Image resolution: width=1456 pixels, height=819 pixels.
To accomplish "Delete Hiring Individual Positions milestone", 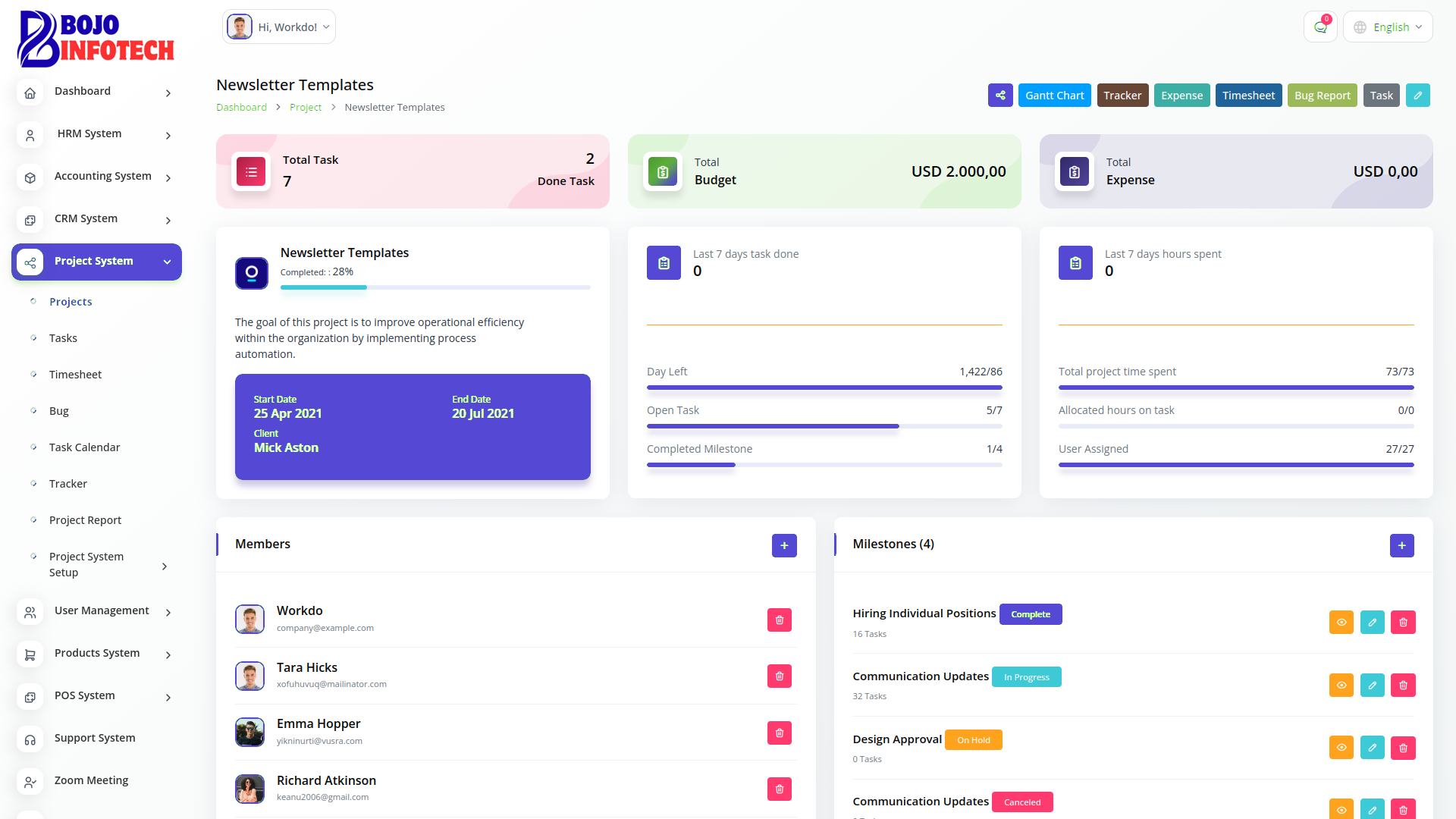I will [x=1403, y=623].
